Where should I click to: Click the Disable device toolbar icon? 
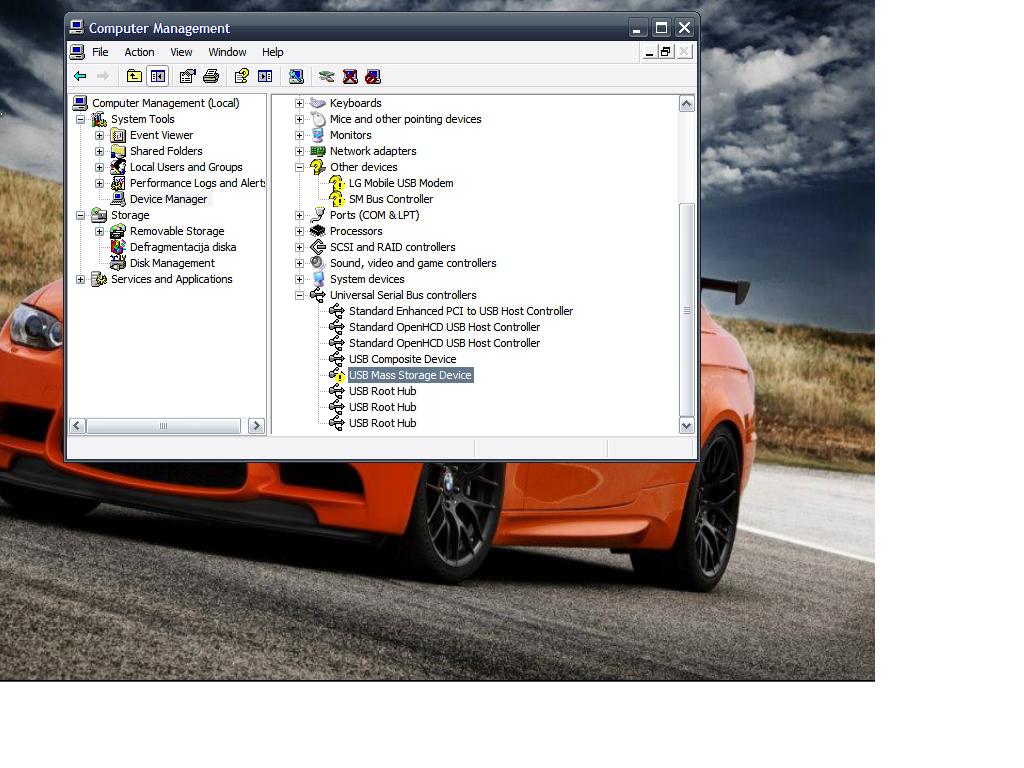pos(373,76)
